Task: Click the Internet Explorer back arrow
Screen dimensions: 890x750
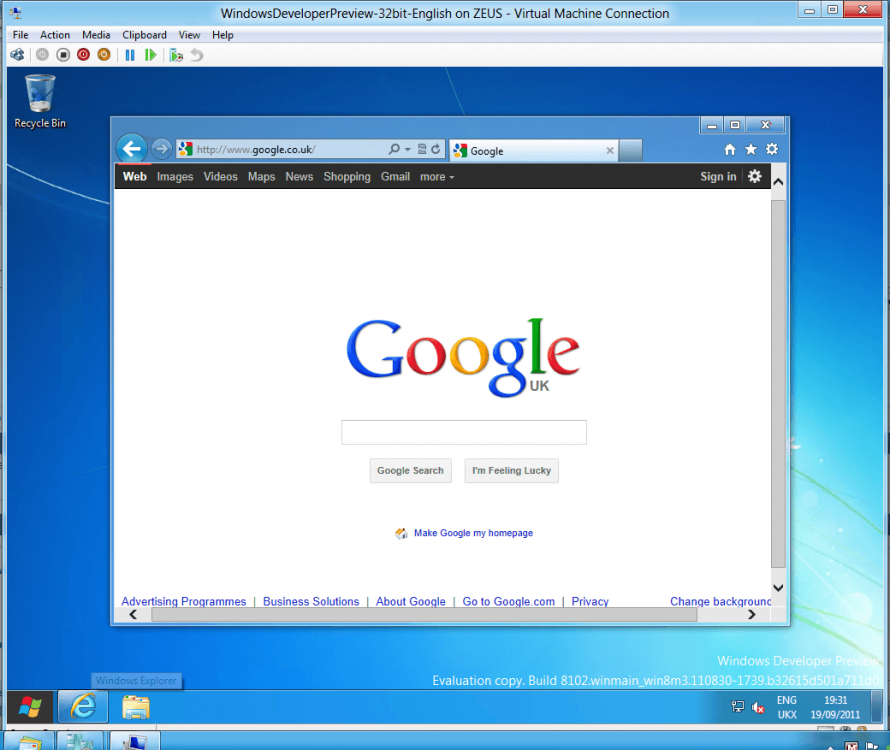Action: point(131,149)
